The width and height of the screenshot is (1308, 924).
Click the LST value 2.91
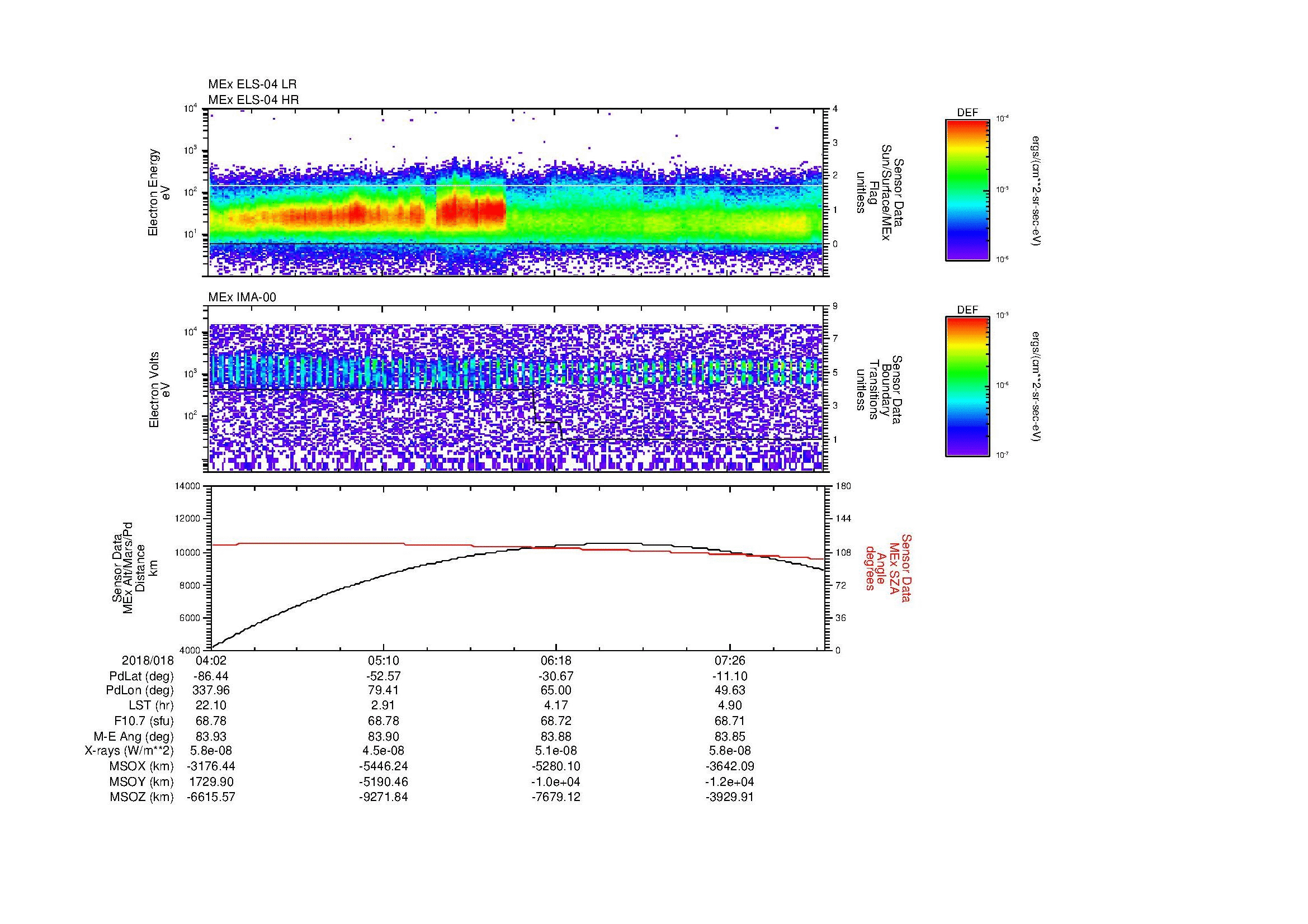click(384, 706)
